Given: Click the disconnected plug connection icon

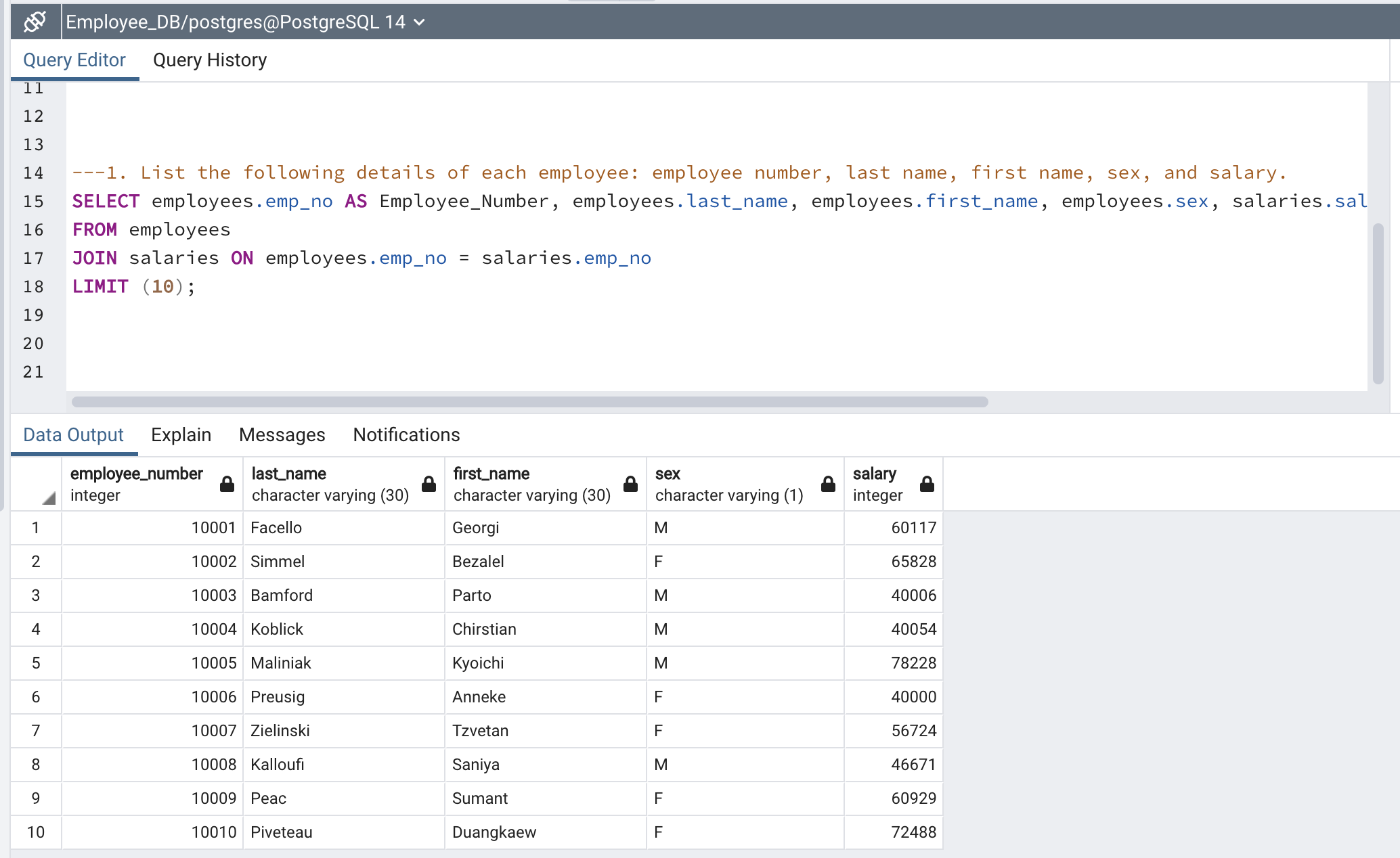Looking at the screenshot, I should click(35, 21).
